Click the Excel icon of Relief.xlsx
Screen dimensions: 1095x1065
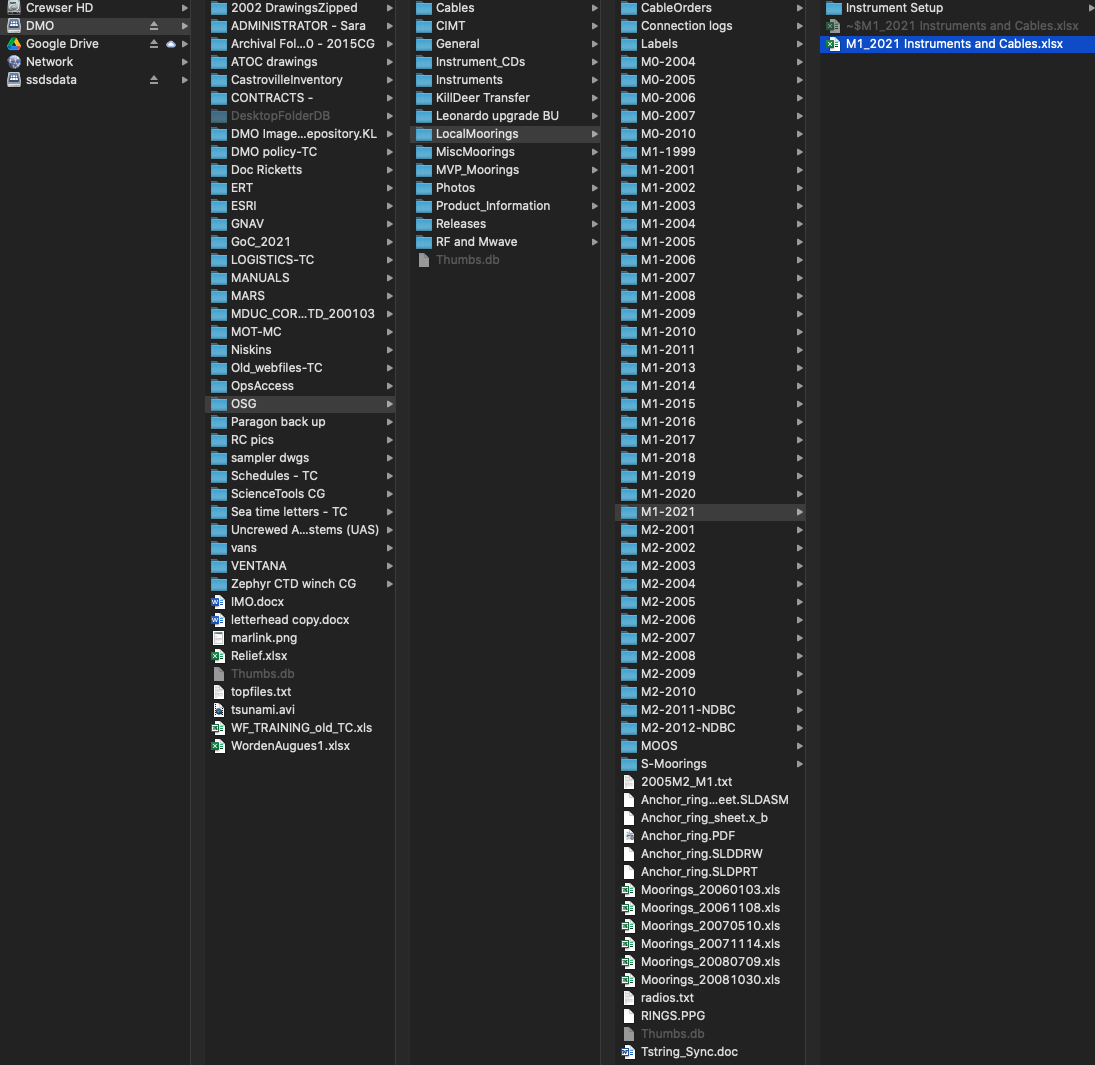[x=218, y=656]
